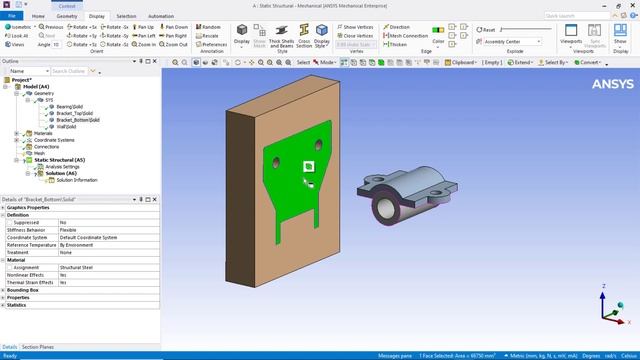Click the pan arrows icon in graphics toolbar
This screenshot has height=360, width=640.
coord(251,62)
